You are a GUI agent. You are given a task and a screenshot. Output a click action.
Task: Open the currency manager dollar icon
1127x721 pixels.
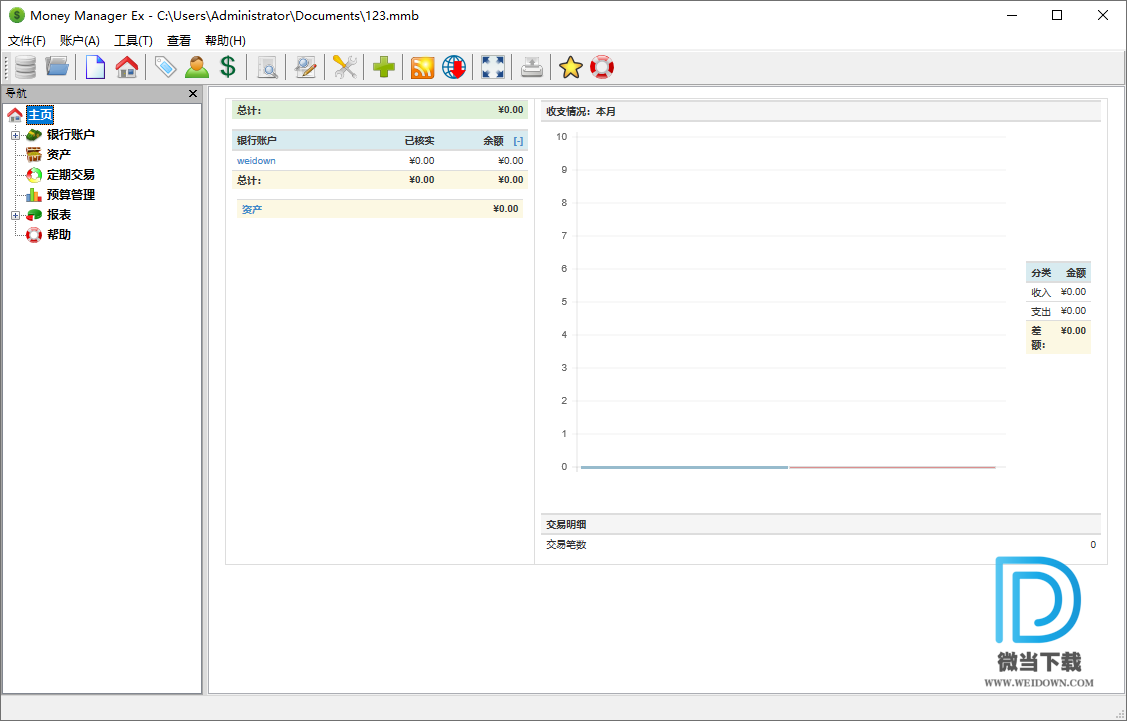coord(228,67)
